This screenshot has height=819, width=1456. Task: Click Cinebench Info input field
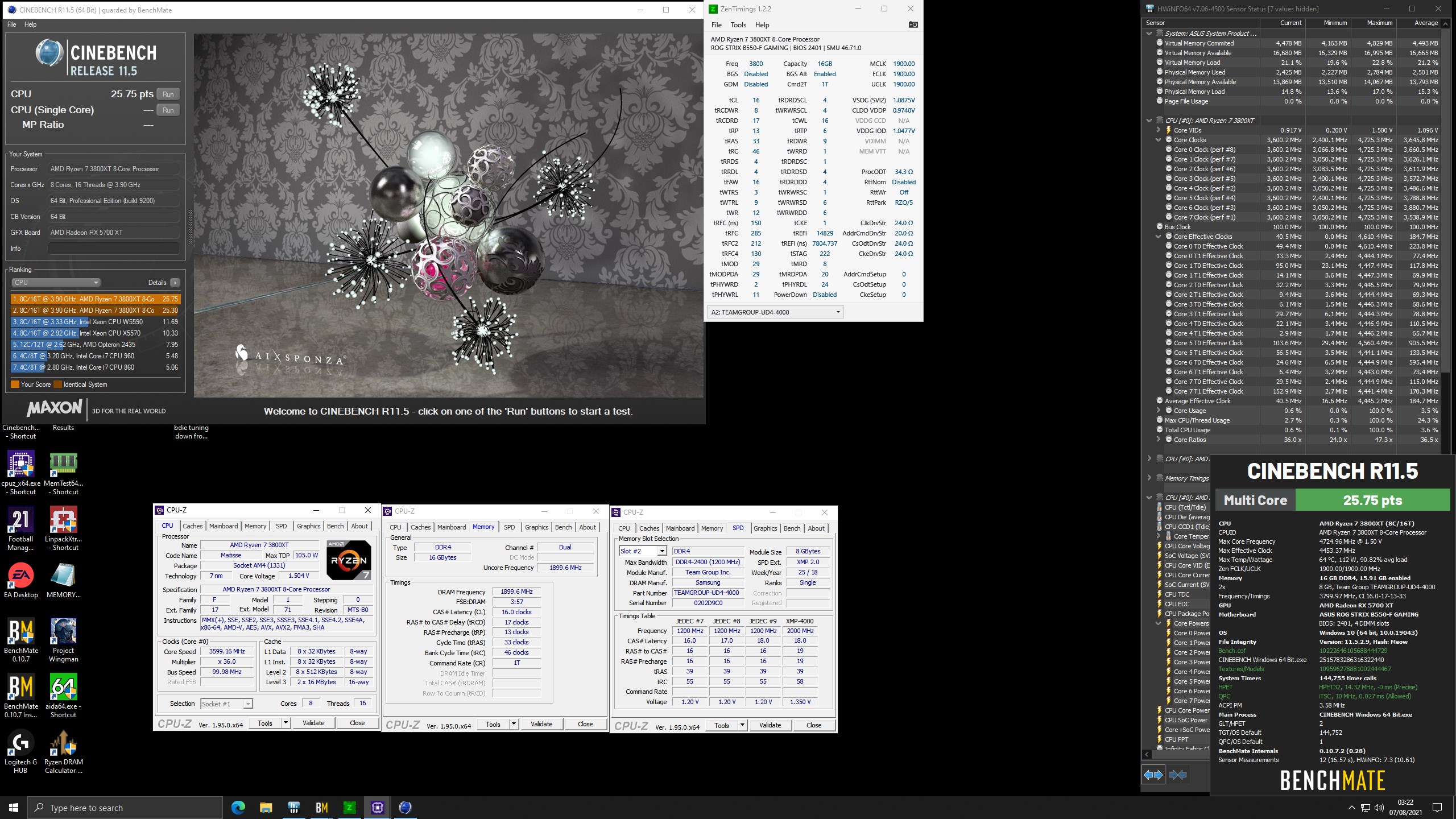[x=114, y=249]
